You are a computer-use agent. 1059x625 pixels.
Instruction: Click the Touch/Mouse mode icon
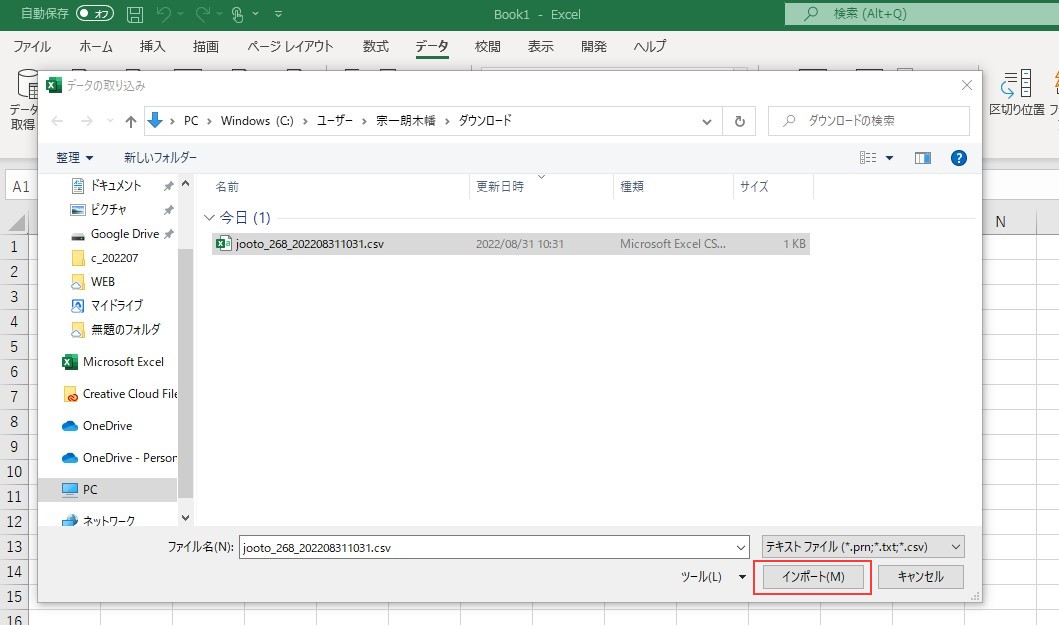click(236, 13)
